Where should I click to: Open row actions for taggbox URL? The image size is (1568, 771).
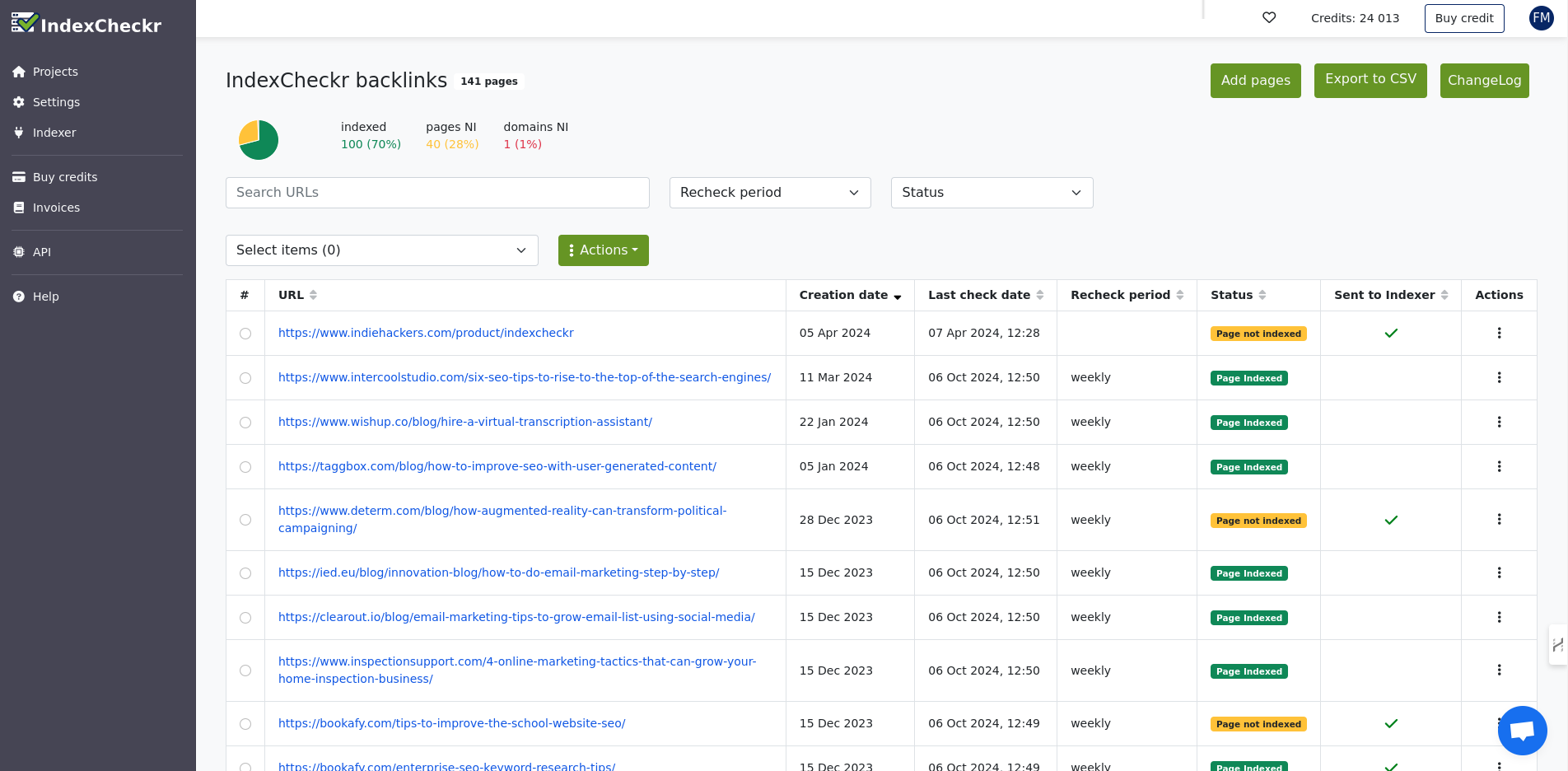[1499, 466]
